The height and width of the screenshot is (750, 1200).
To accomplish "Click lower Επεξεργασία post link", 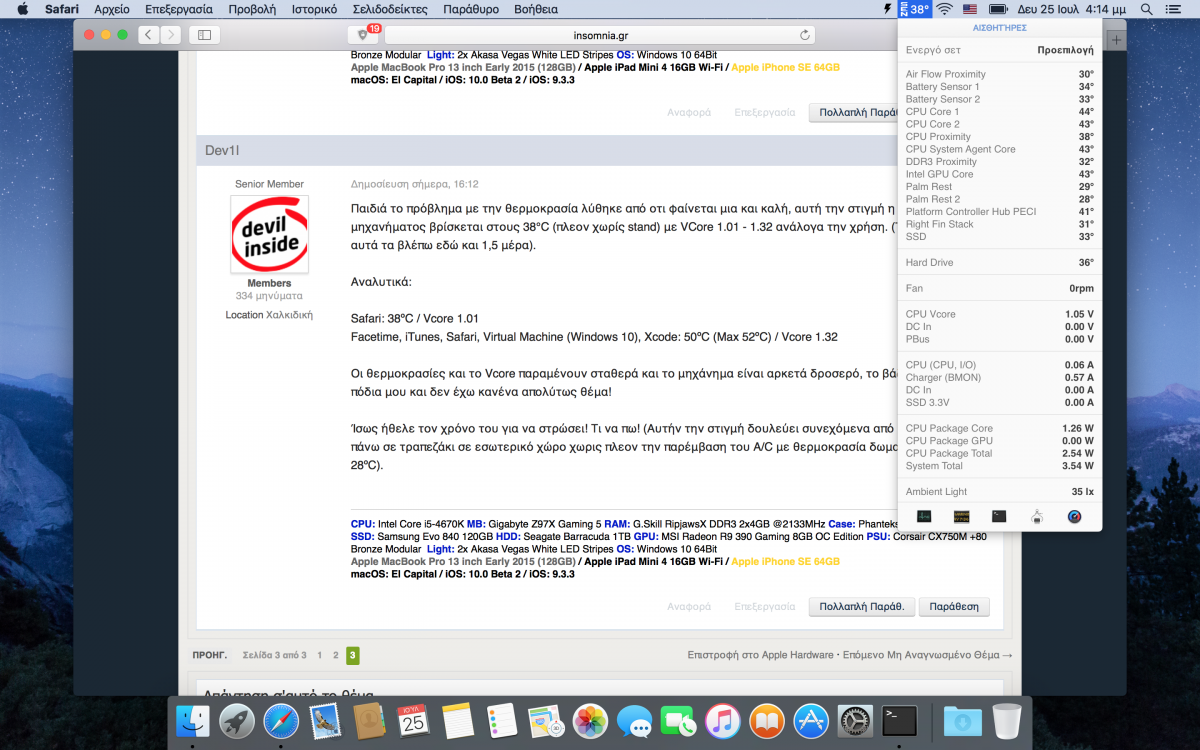I will (765, 607).
